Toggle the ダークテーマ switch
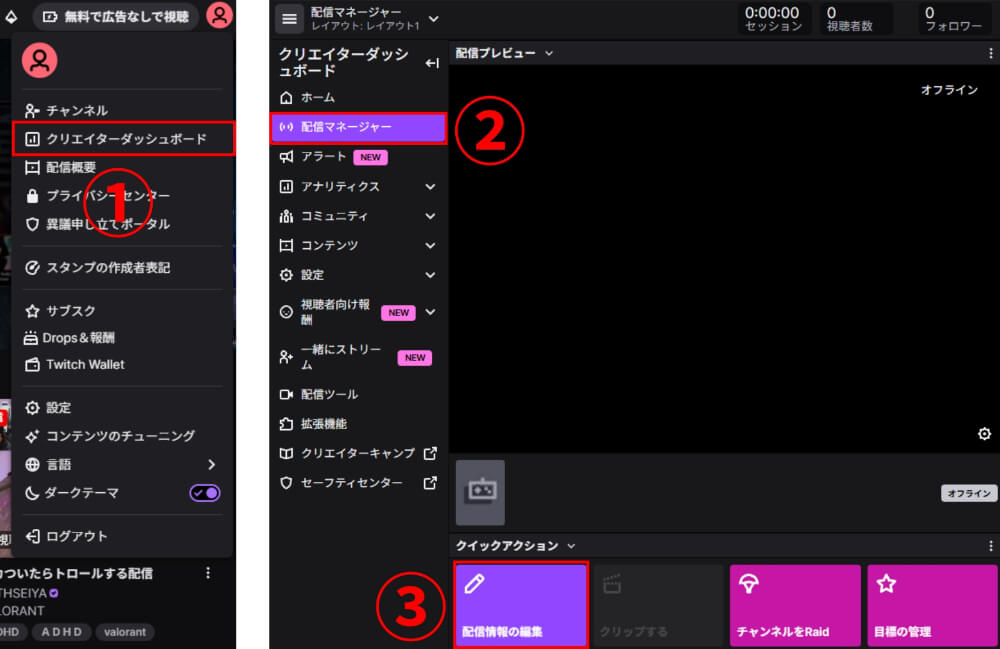Screen dimensions: 1000x649 click(205, 493)
